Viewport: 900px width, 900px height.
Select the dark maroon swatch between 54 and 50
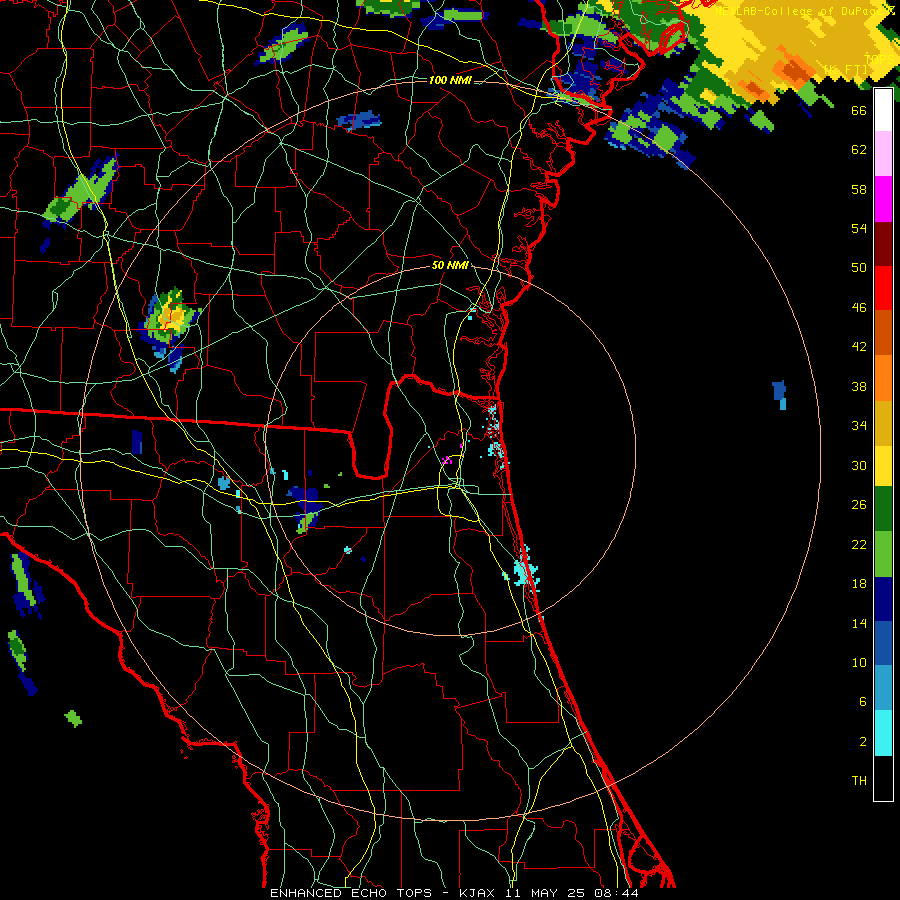883,244
